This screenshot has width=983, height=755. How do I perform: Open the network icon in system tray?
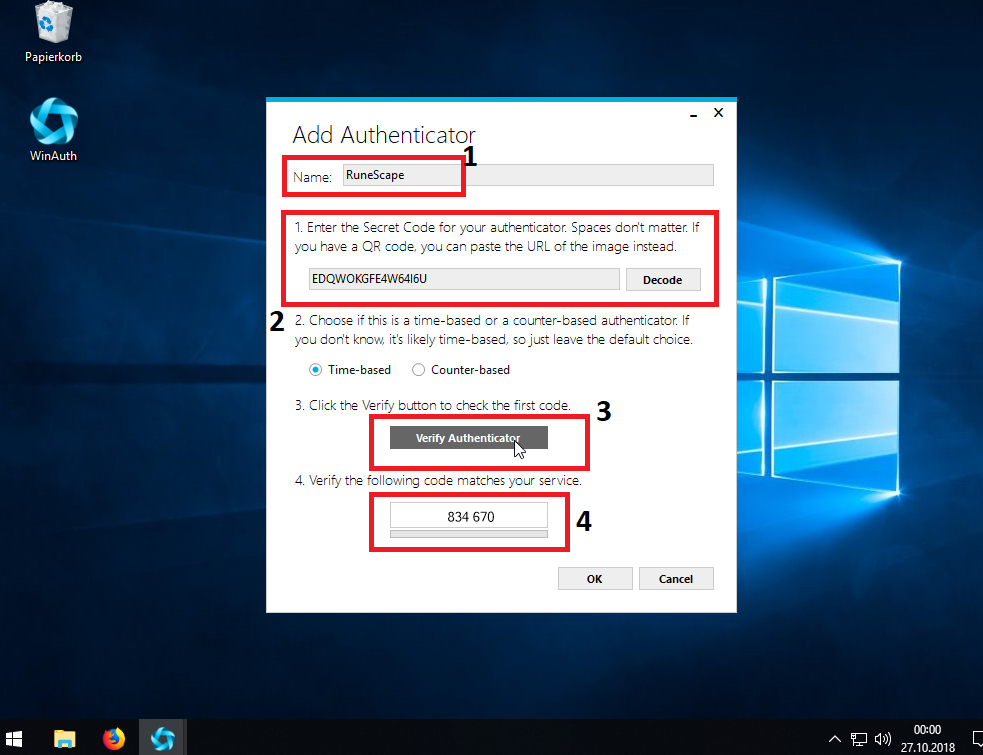tap(859, 740)
